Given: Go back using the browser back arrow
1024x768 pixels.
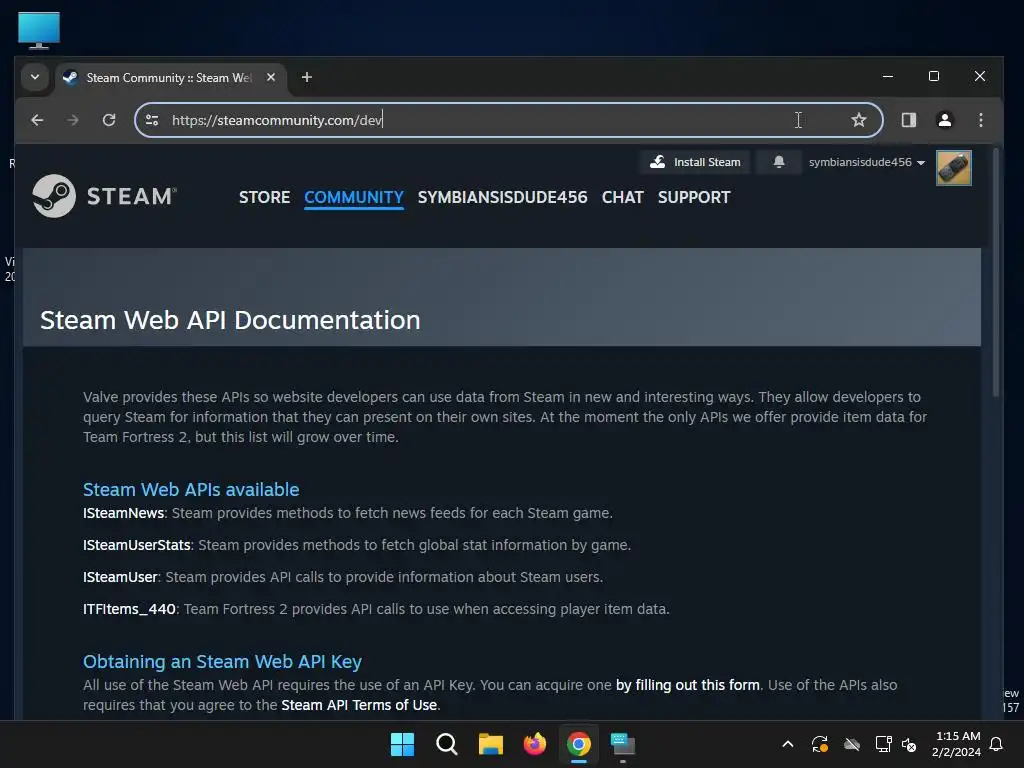Looking at the screenshot, I should coord(37,120).
